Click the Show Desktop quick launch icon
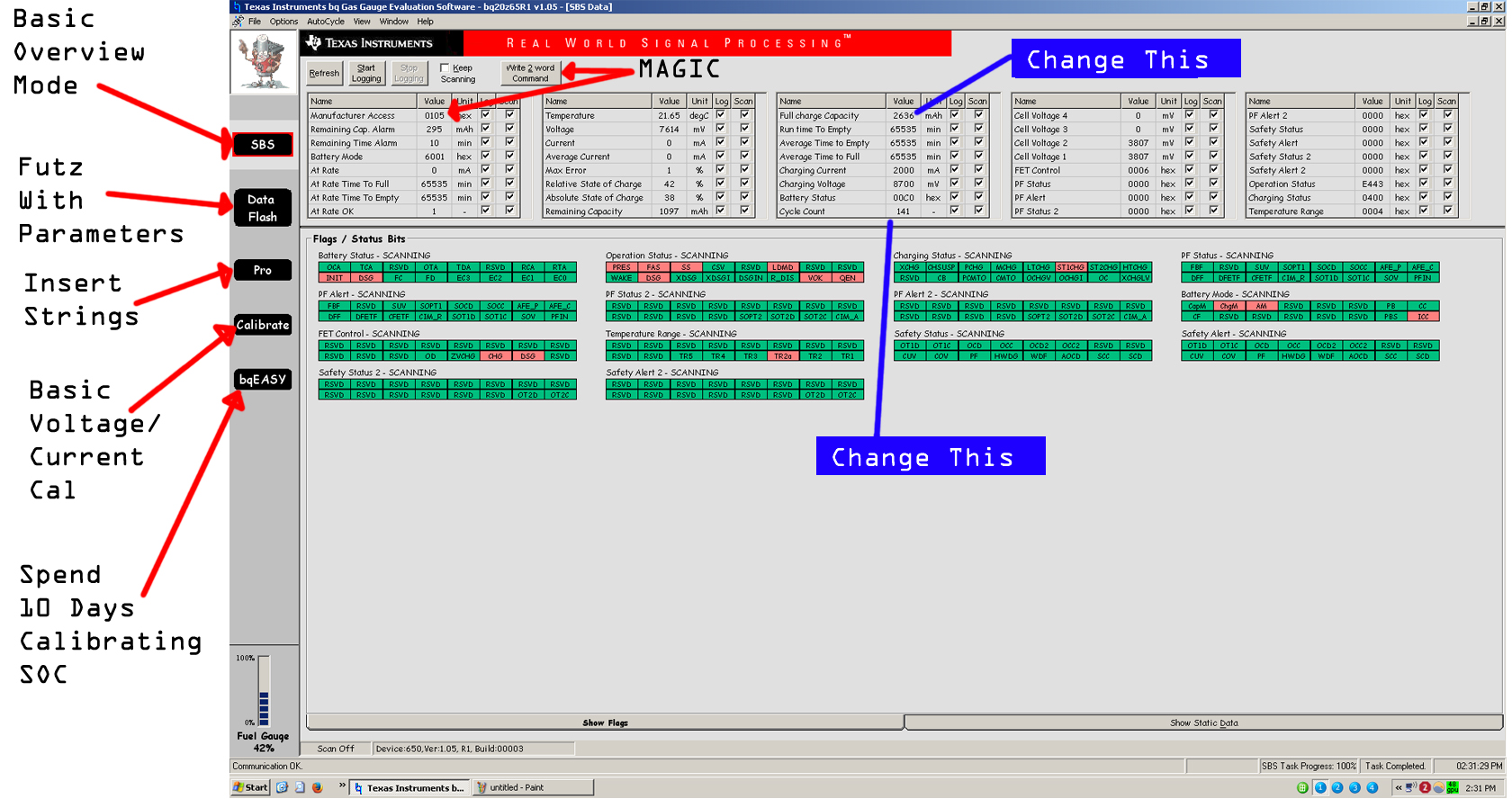The height and width of the screenshot is (799, 1512). [x=300, y=787]
